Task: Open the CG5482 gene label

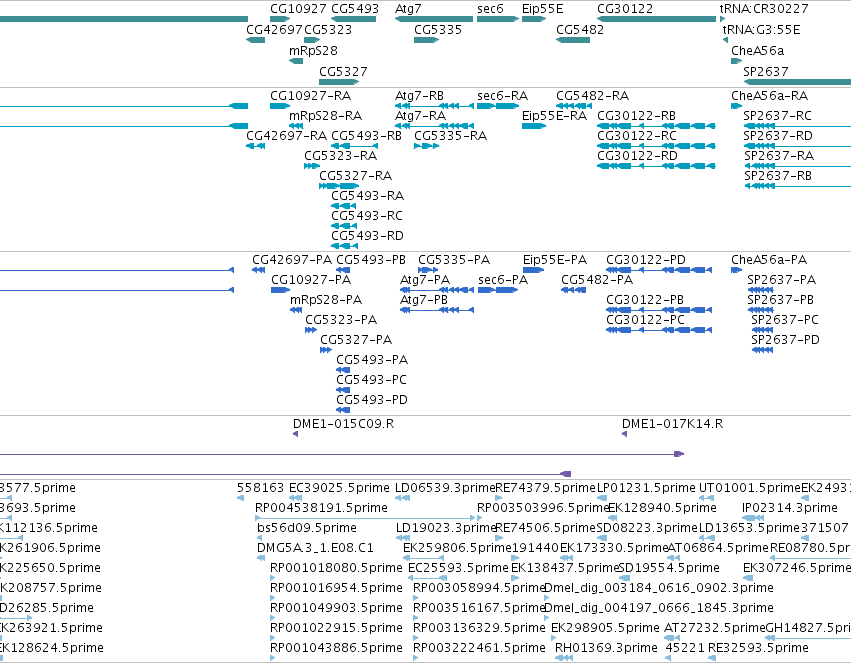Action: 580,30
